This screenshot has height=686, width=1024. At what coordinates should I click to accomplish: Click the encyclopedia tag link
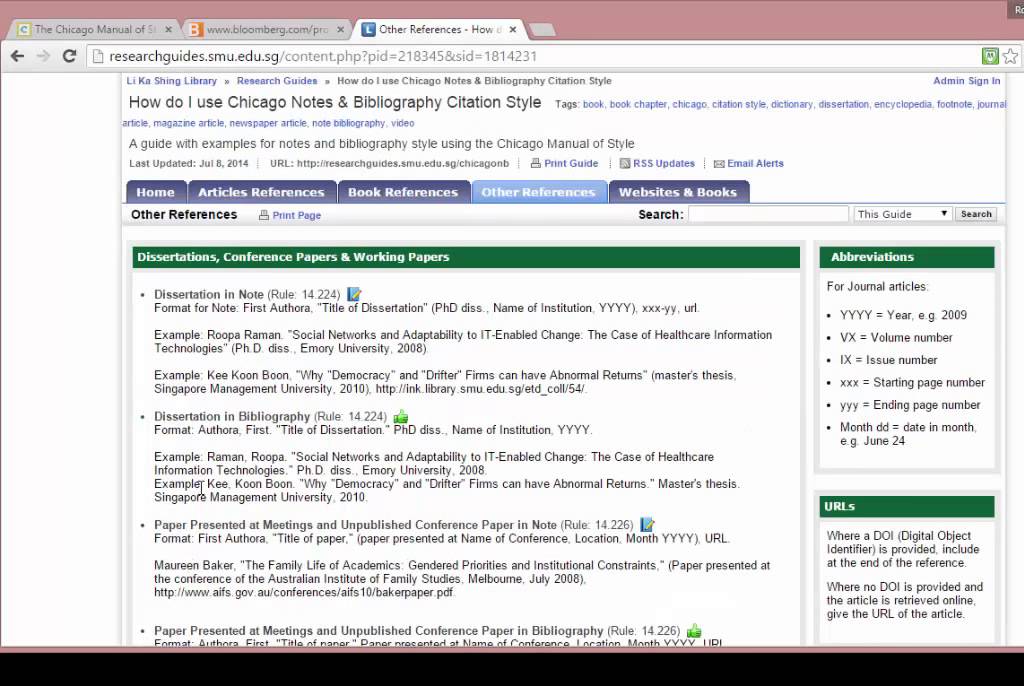click(903, 105)
